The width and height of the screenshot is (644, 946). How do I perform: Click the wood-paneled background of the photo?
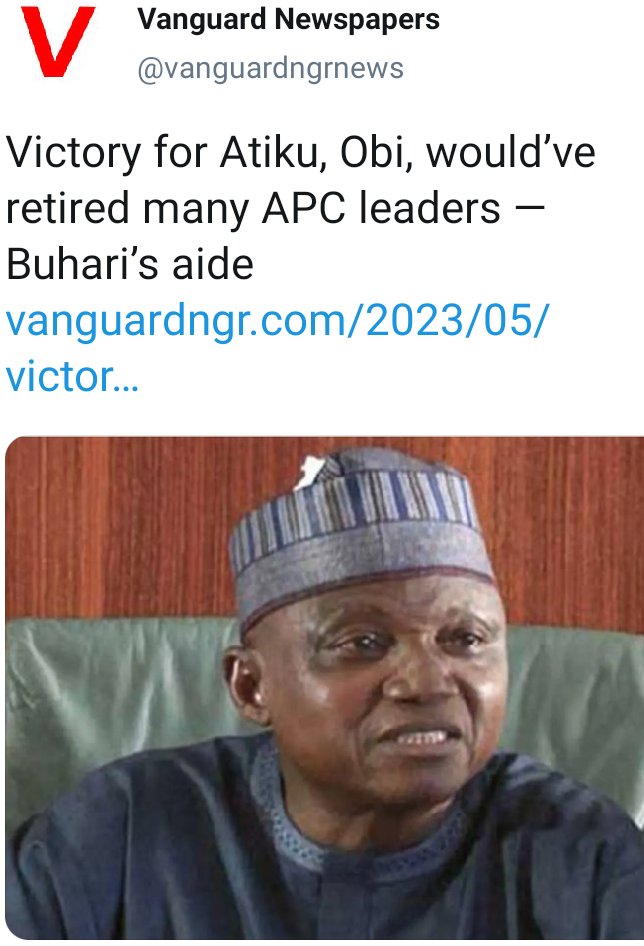(120, 520)
